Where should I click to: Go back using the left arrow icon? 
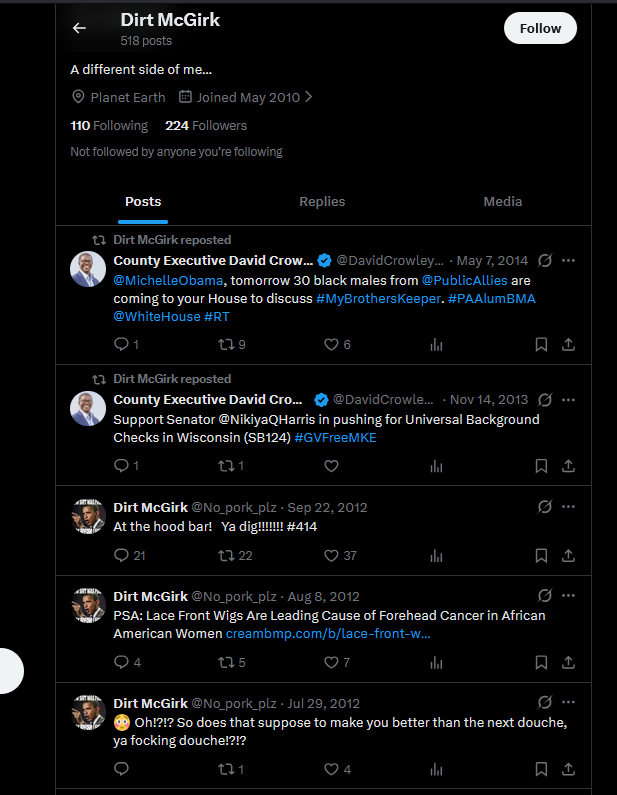(x=79, y=28)
